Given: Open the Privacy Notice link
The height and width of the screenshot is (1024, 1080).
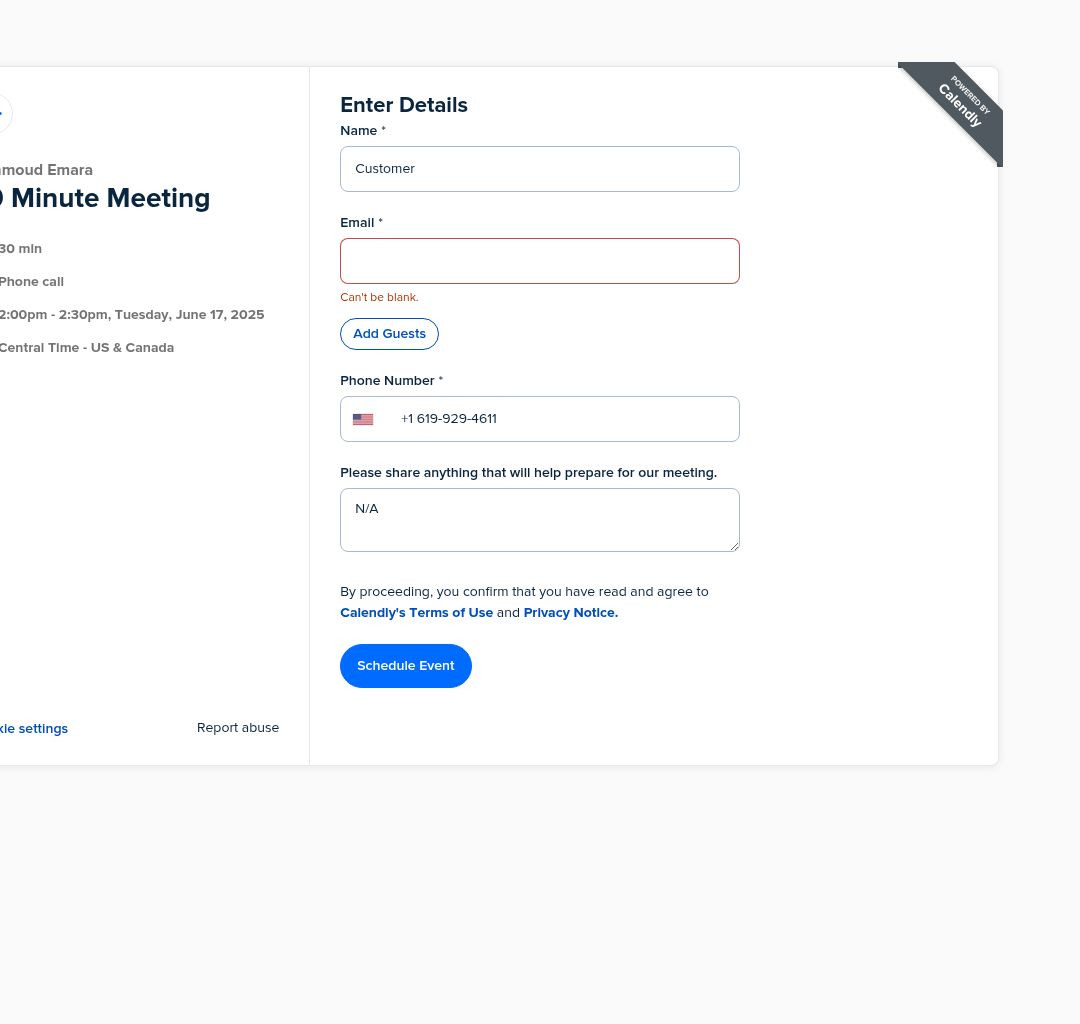Looking at the screenshot, I should coord(570,613).
